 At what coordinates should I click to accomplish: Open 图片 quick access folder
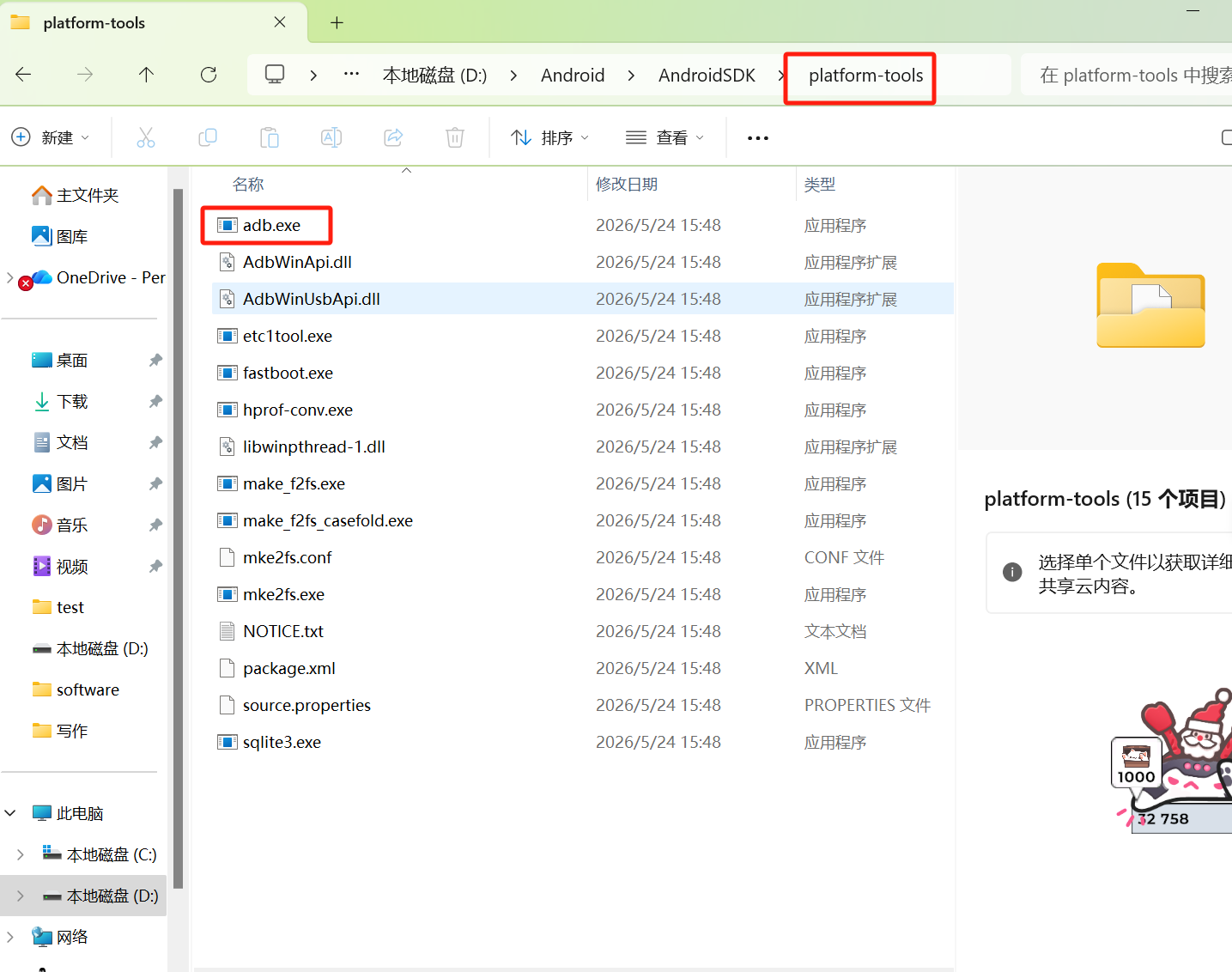[x=60, y=483]
